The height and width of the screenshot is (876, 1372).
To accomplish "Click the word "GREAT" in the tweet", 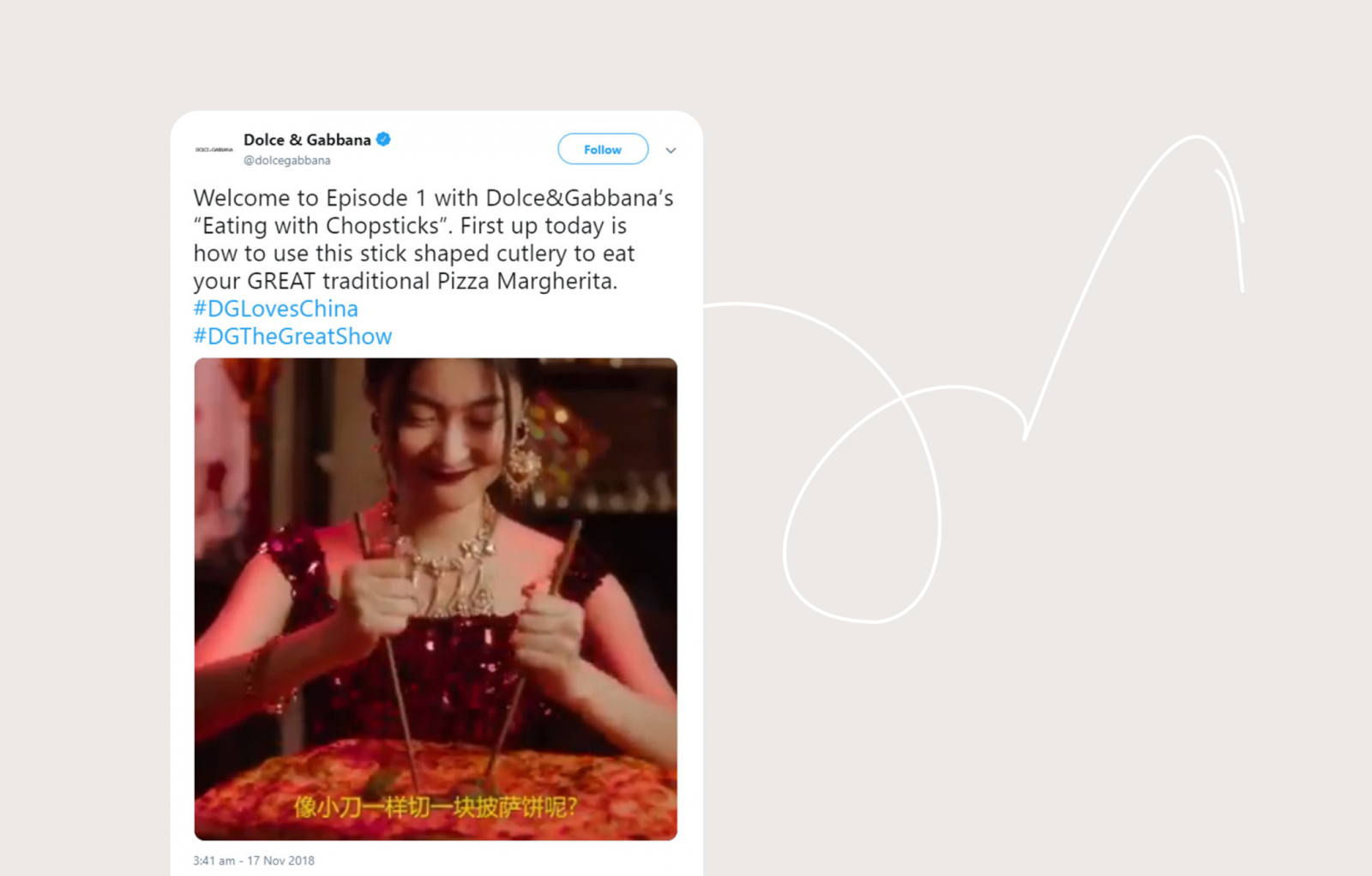I will [281, 281].
